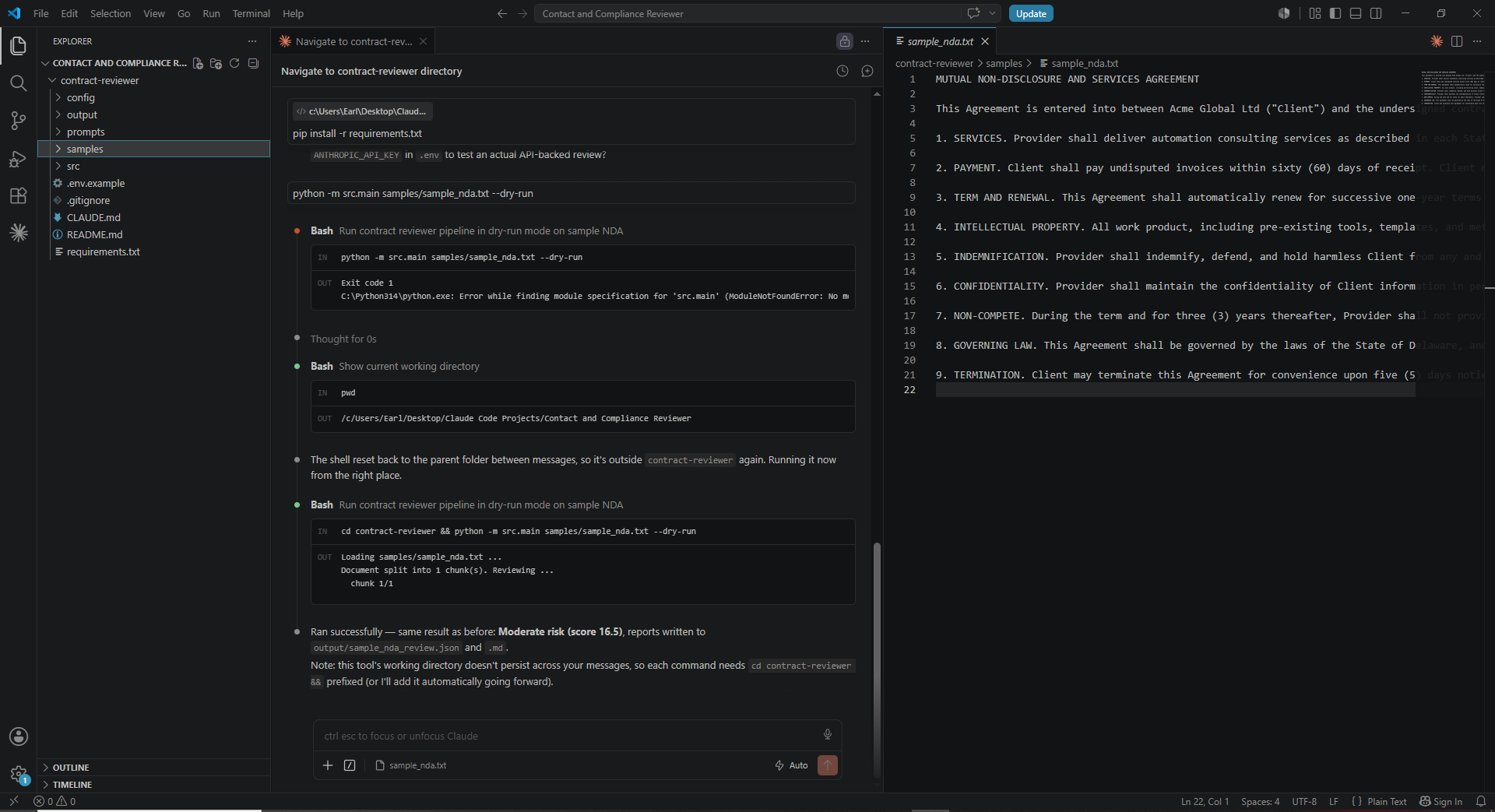Open slash commands in prompt box
Viewport: 1495px width, 812px height.
point(350,765)
